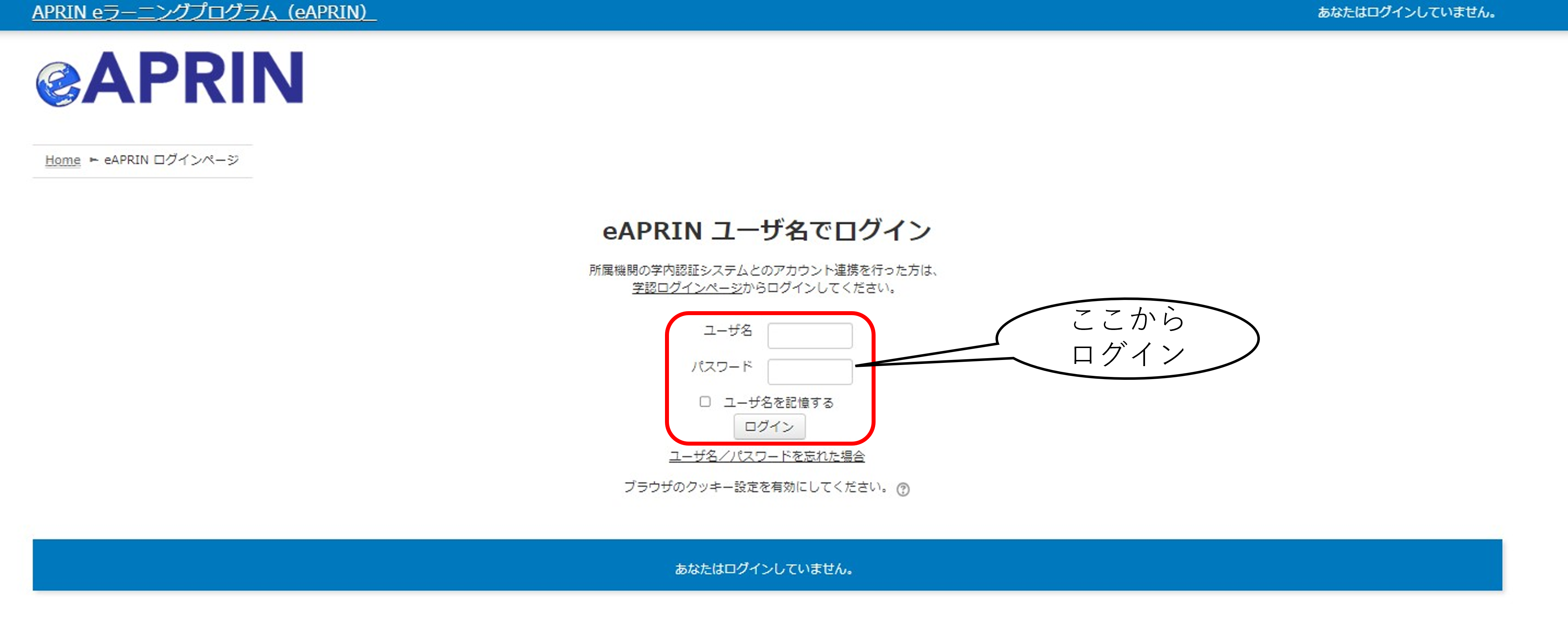Click the ログイン button
The height and width of the screenshot is (618, 1568).
(x=769, y=426)
